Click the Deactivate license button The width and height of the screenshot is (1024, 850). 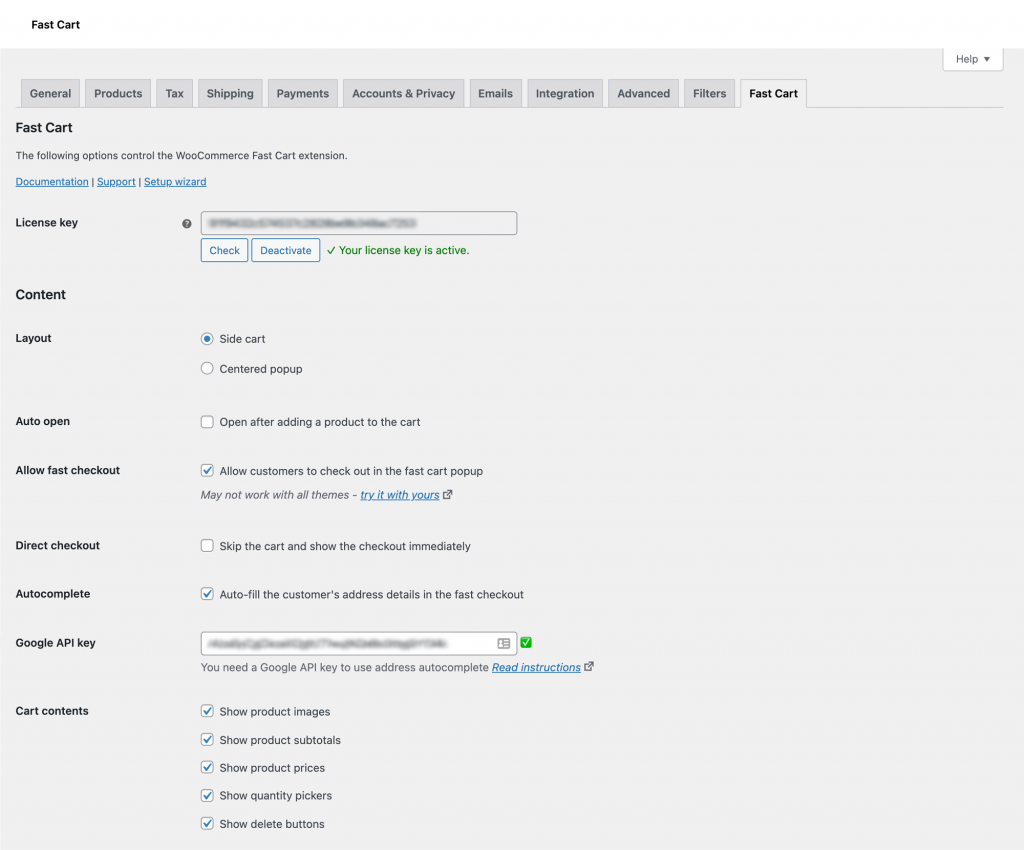[x=286, y=250]
